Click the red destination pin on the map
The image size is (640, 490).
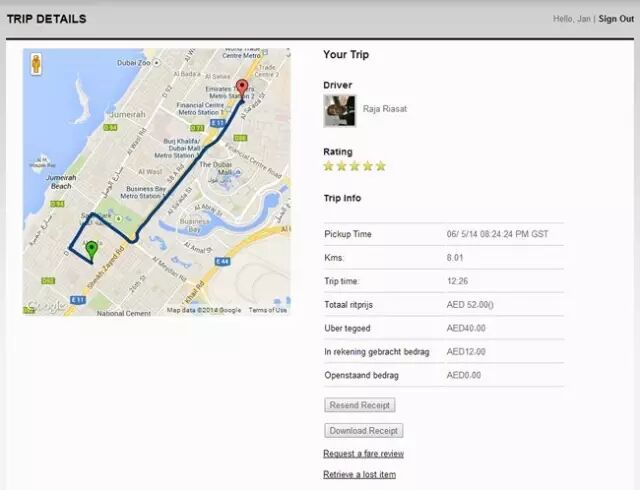(x=242, y=89)
